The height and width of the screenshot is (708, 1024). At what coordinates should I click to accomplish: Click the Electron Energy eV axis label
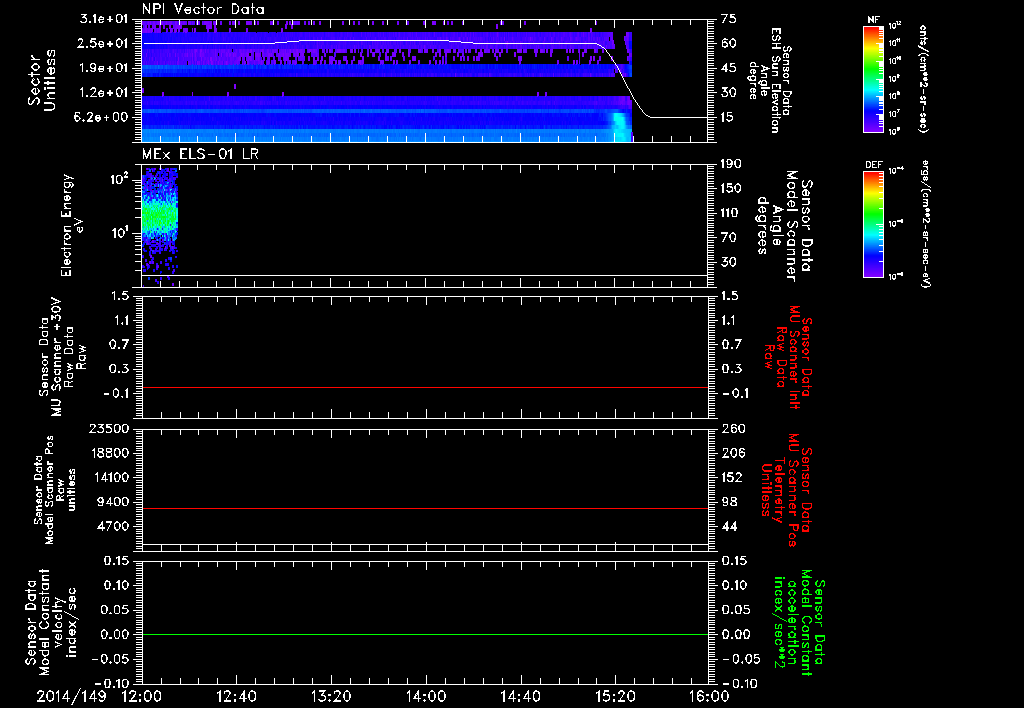71,225
